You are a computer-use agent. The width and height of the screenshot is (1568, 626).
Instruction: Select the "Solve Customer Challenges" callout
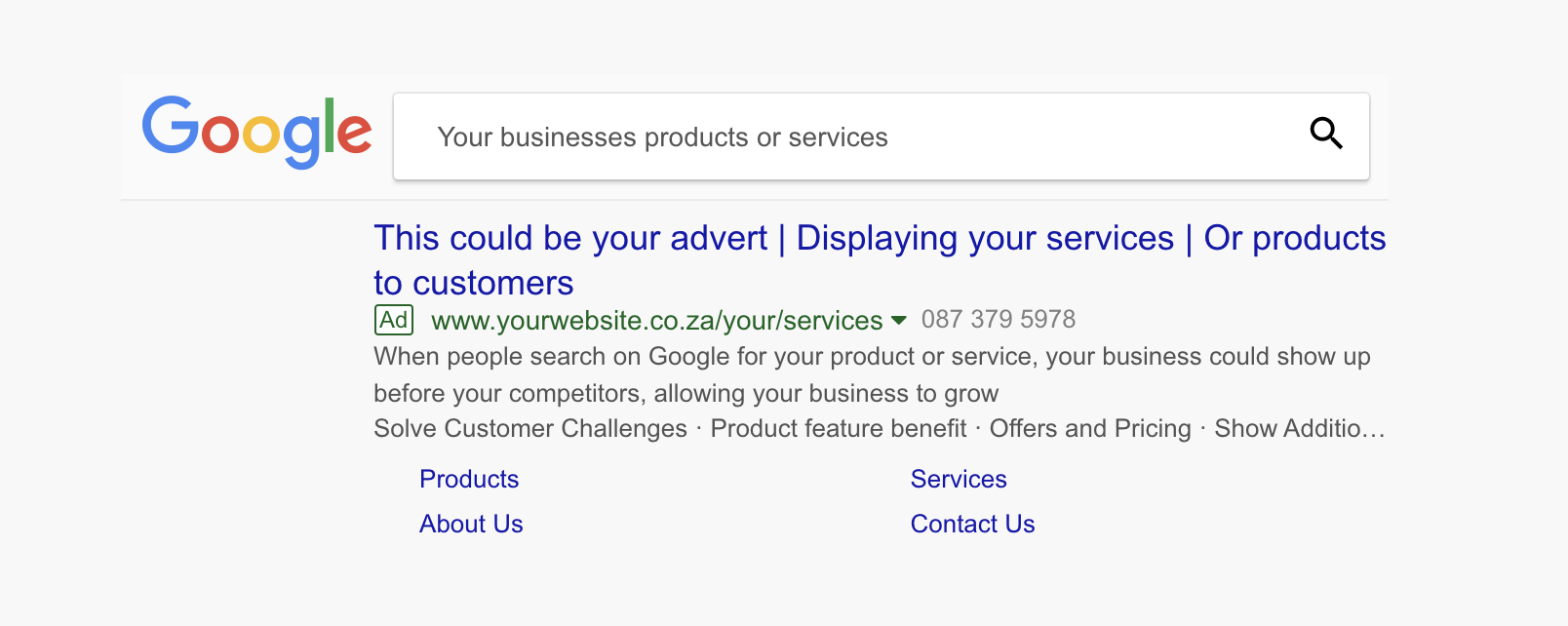pos(530,429)
